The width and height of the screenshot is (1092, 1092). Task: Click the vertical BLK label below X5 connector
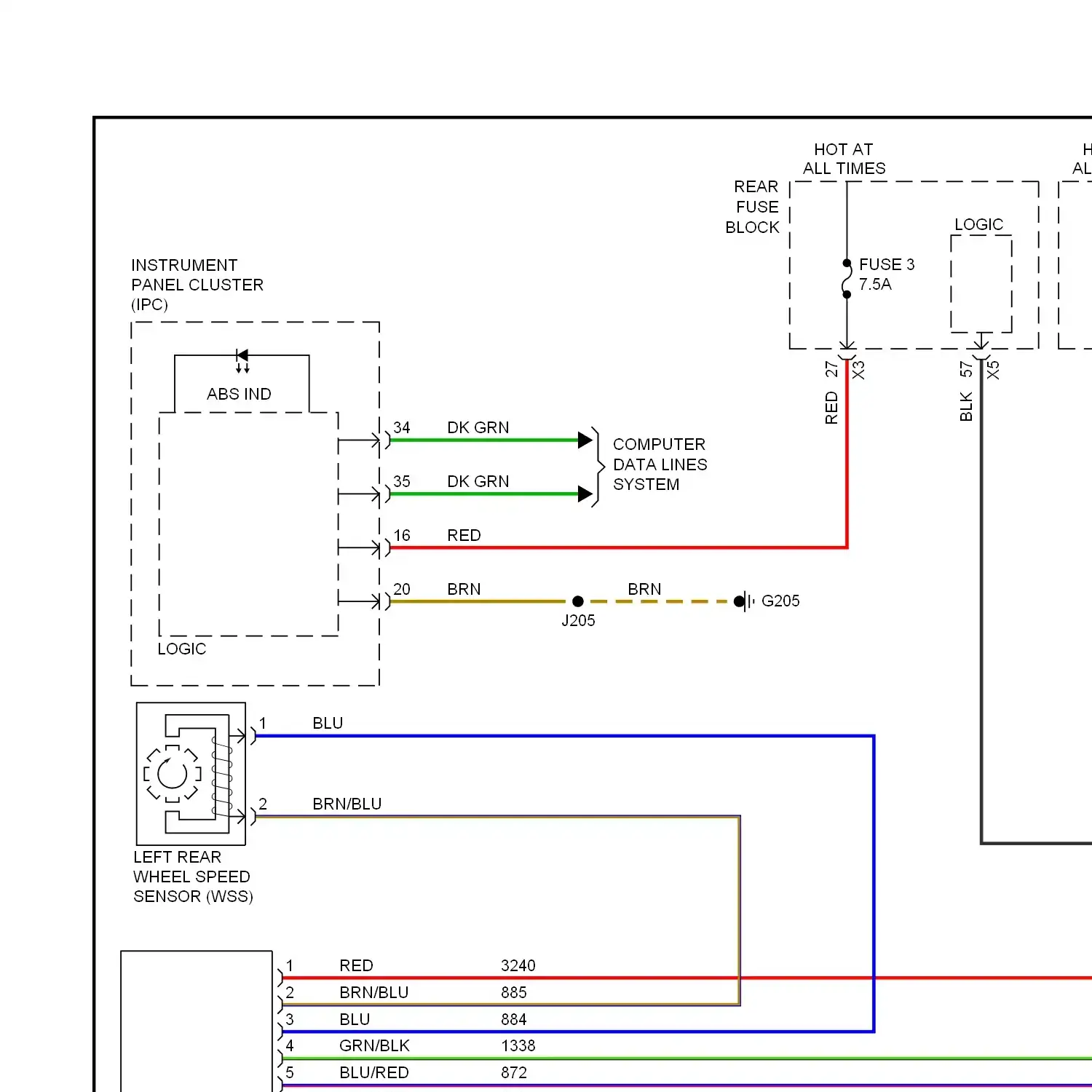tap(966, 406)
